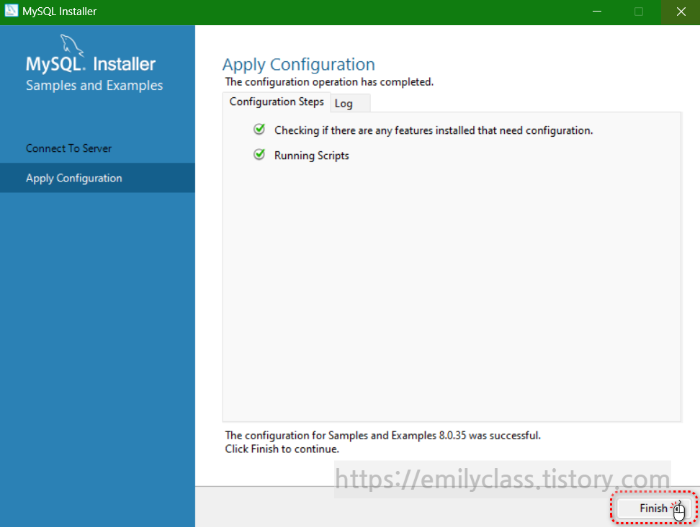Screen dimensions: 700x527
Task: Click the MySQL Installer sidebar title text
Action: click(x=91, y=64)
